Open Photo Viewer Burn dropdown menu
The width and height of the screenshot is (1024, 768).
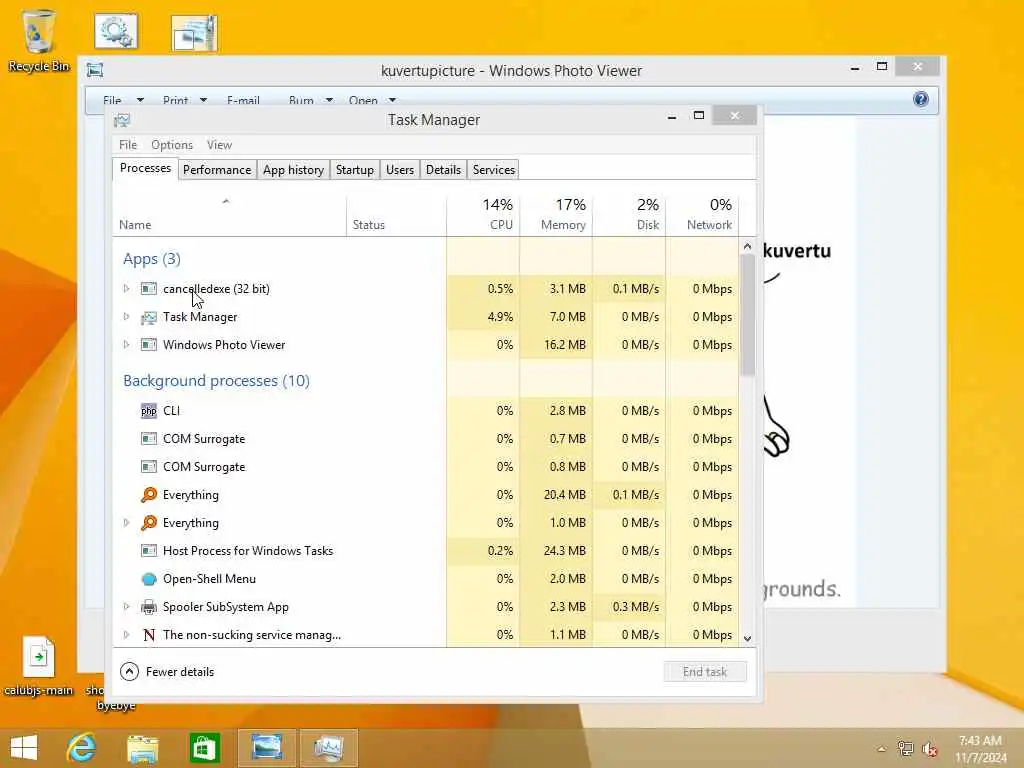(311, 100)
